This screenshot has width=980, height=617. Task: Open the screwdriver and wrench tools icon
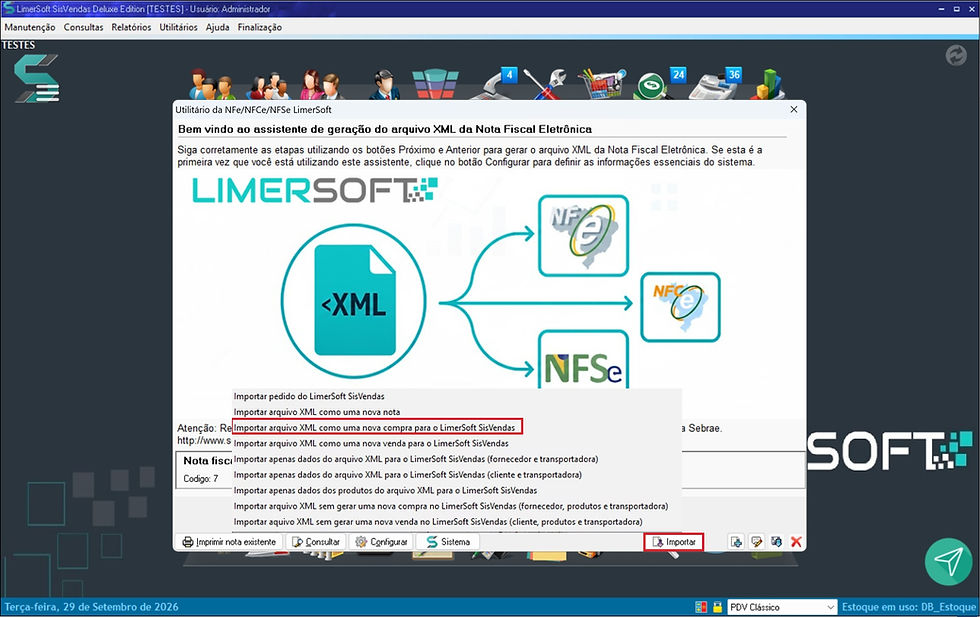click(545, 84)
